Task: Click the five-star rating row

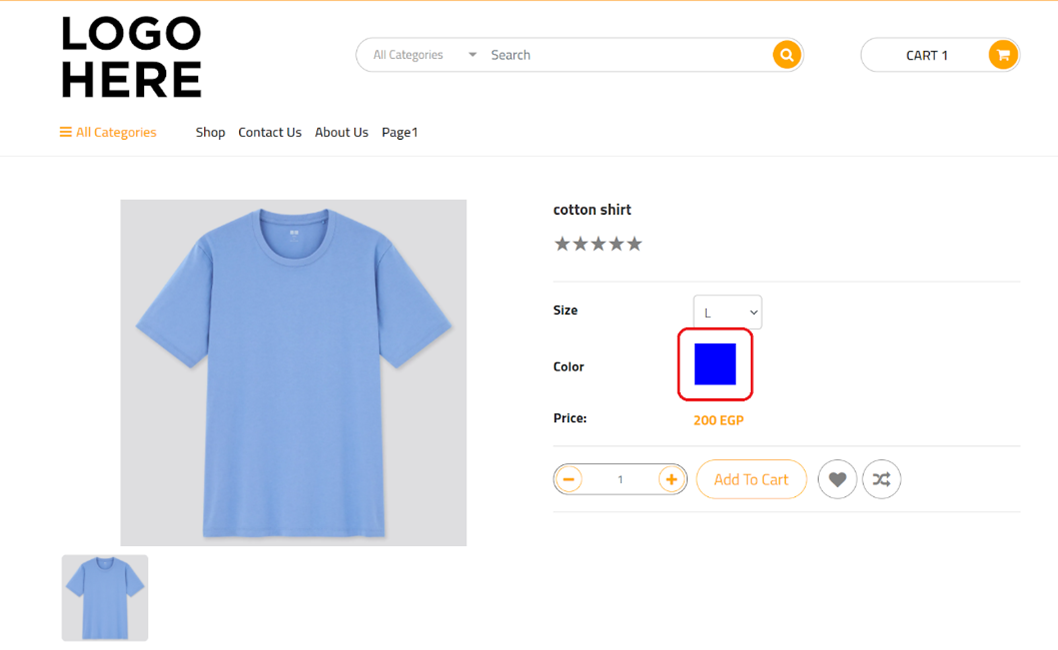Action: coord(598,244)
